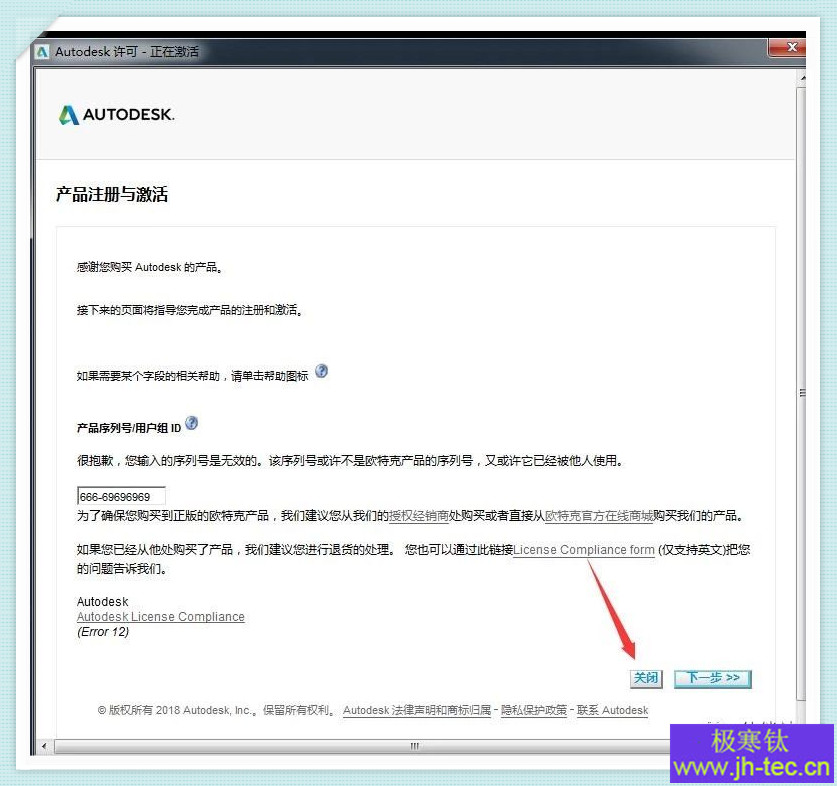Click the Autodesk logo in the header
The width and height of the screenshot is (837, 786).
[x=117, y=115]
